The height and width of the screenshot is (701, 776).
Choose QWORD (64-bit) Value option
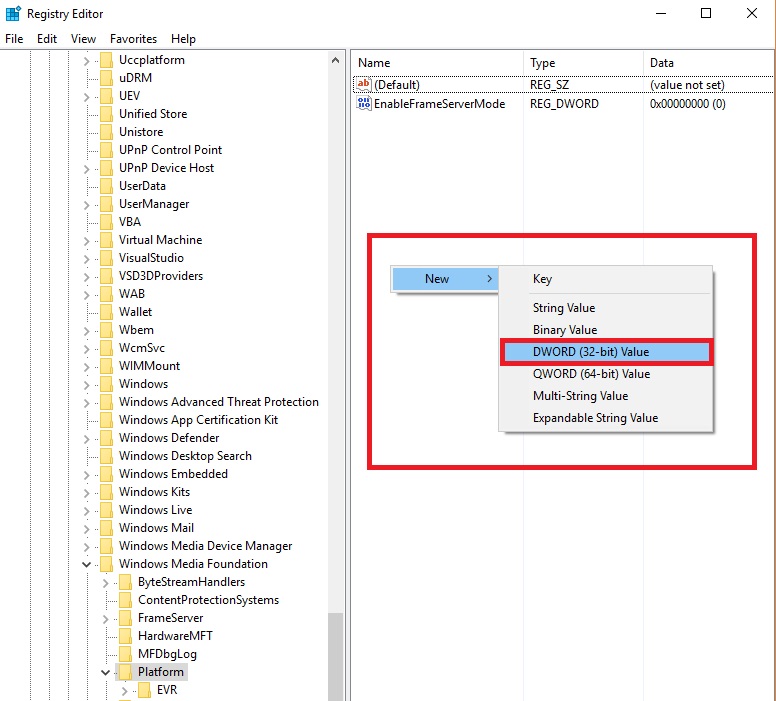(x=606, y=374)
